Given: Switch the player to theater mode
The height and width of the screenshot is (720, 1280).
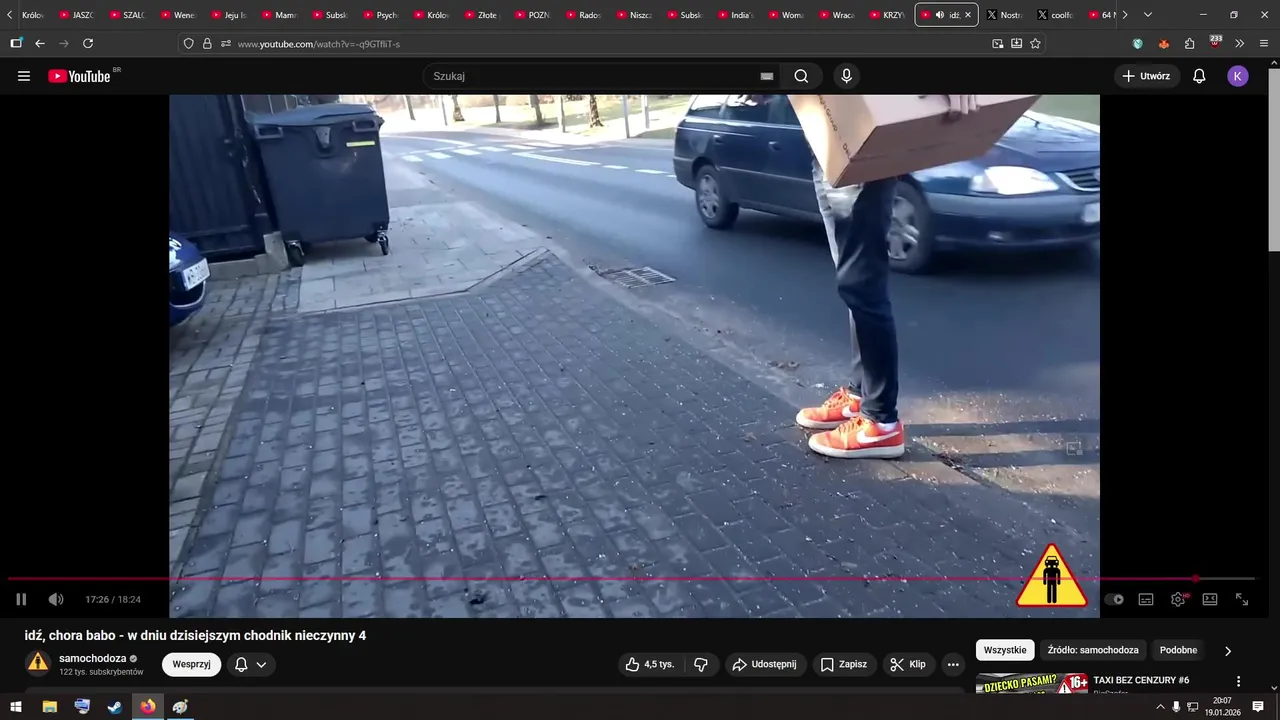Looking at the screenshot, I should [1210, 599].
